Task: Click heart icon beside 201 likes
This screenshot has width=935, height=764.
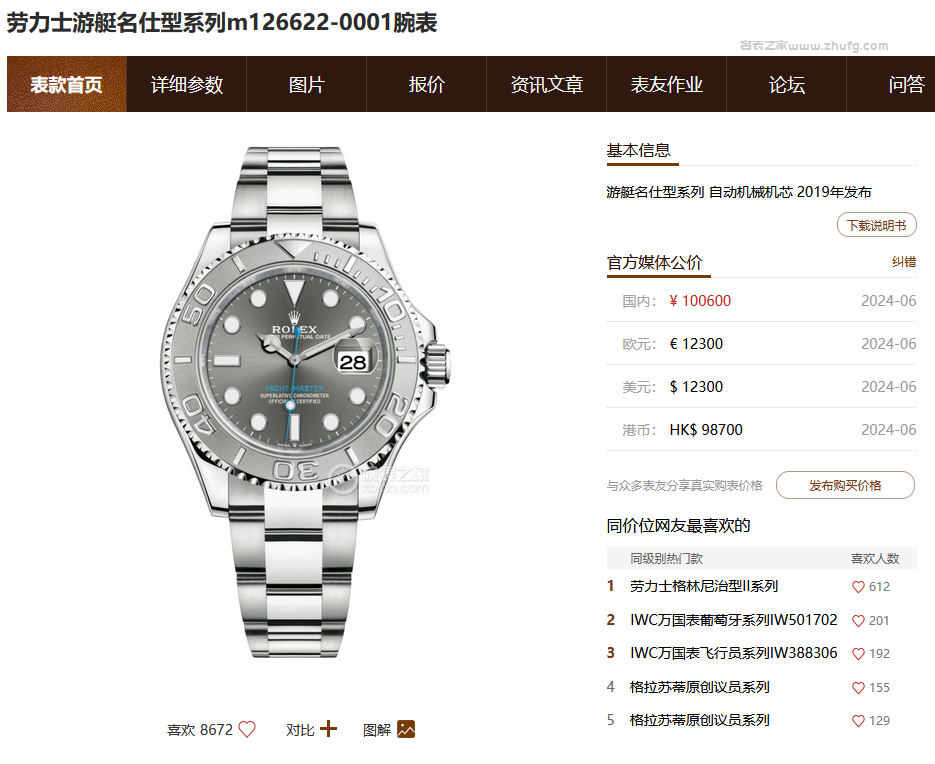Action: 858,621
